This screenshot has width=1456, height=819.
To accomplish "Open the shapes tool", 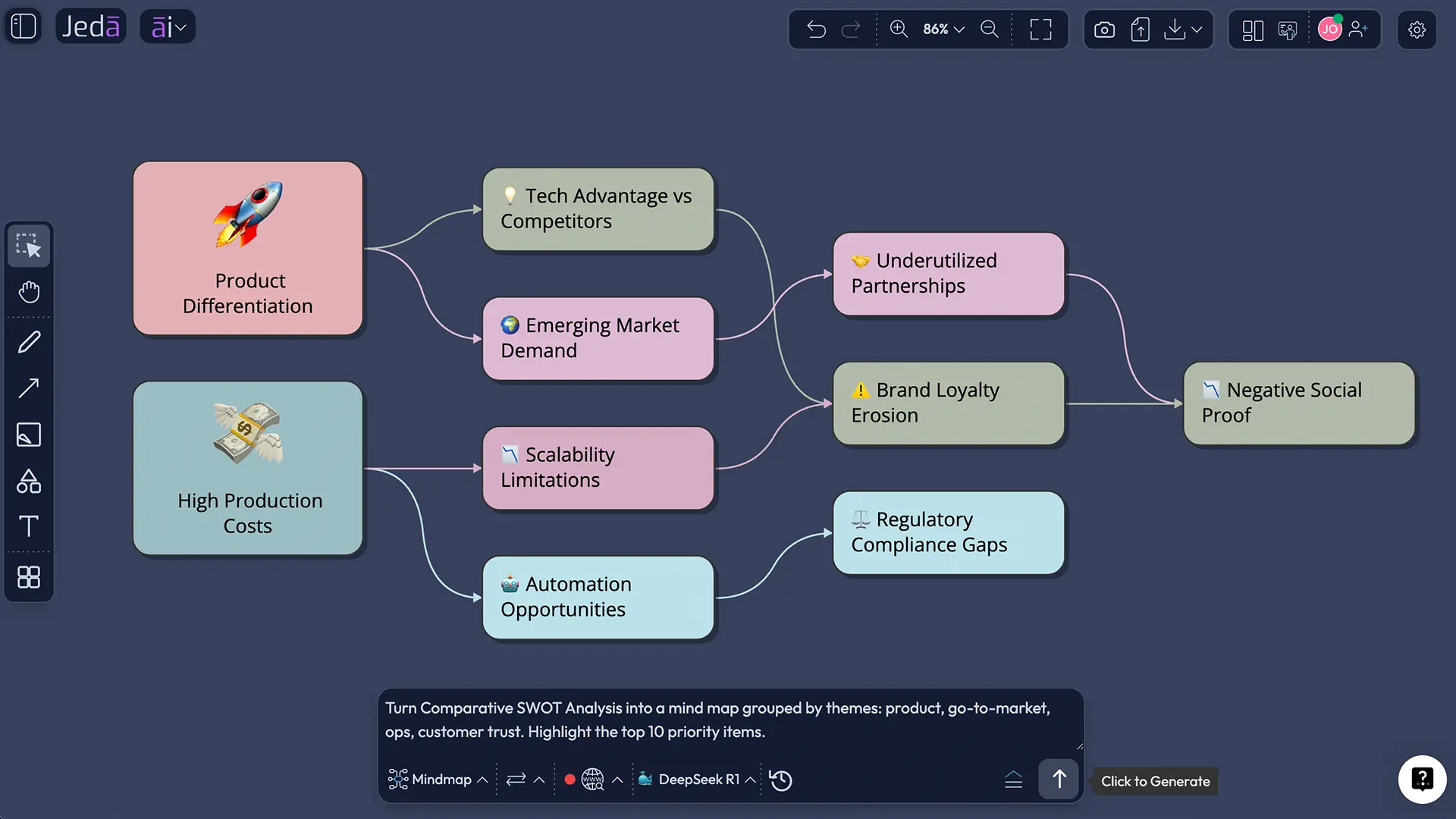I will point(29,481).
